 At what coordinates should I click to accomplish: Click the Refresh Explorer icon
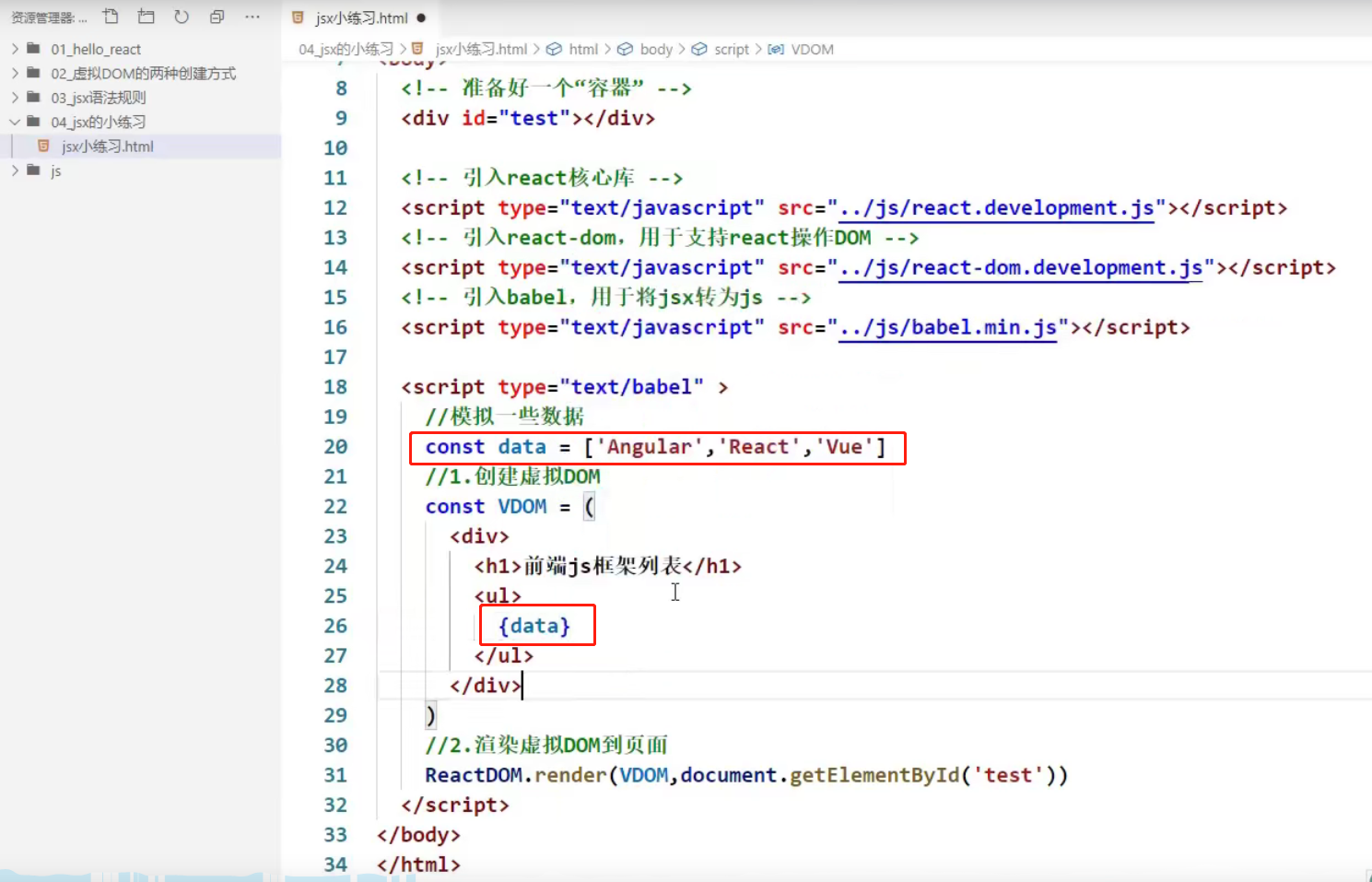182,17
